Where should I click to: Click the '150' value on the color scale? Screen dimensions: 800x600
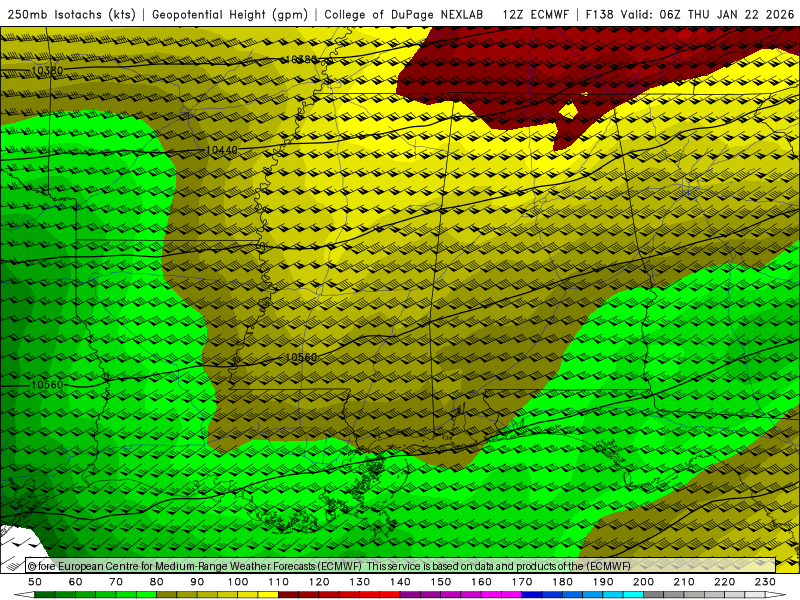tap(441, 582)
